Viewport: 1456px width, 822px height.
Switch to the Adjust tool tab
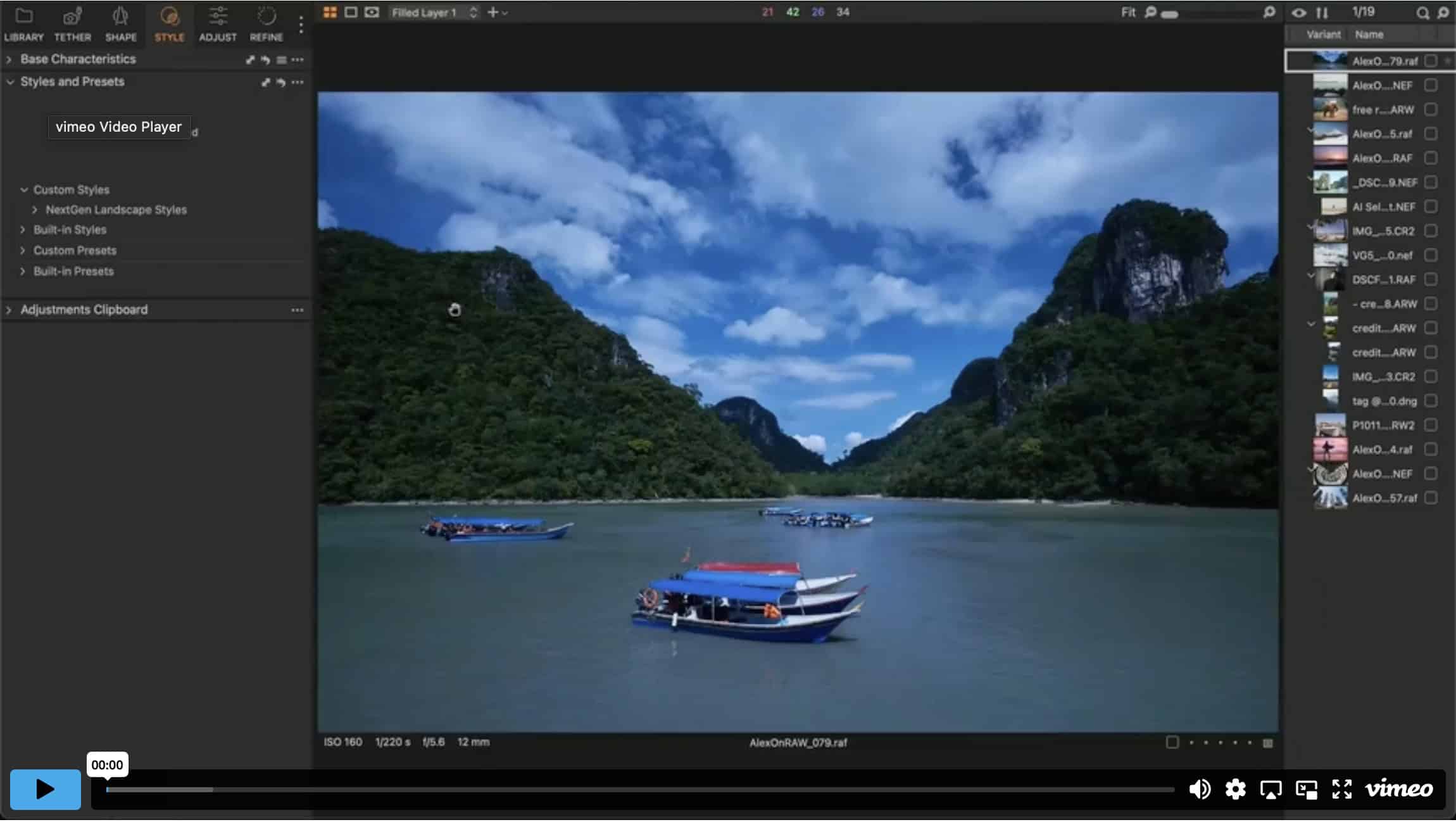pos(218,24)
